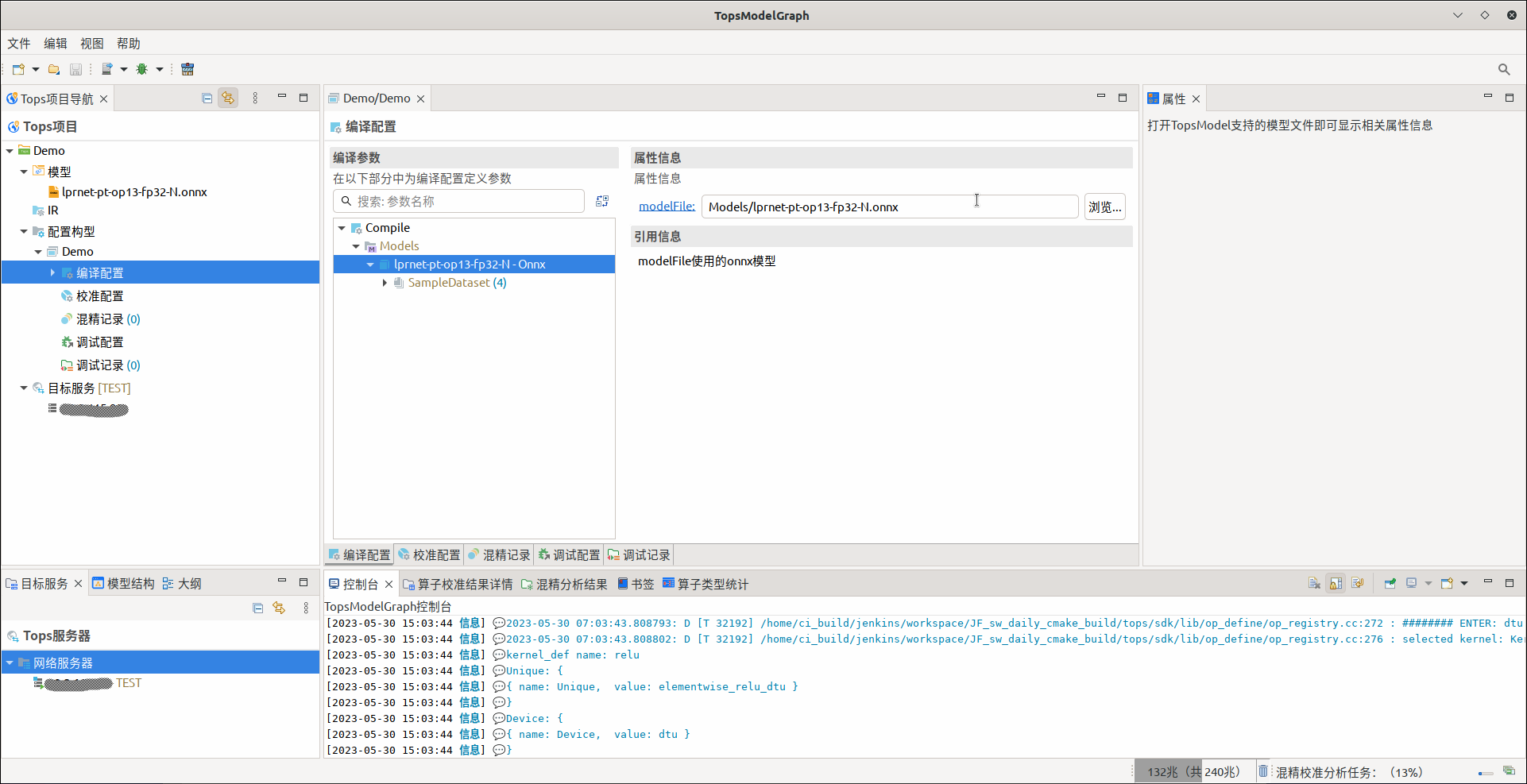Screen dimensions: 1527x784
Task: Open the 视图 menu
Action: pyautogui.click(x=92, y=44)
